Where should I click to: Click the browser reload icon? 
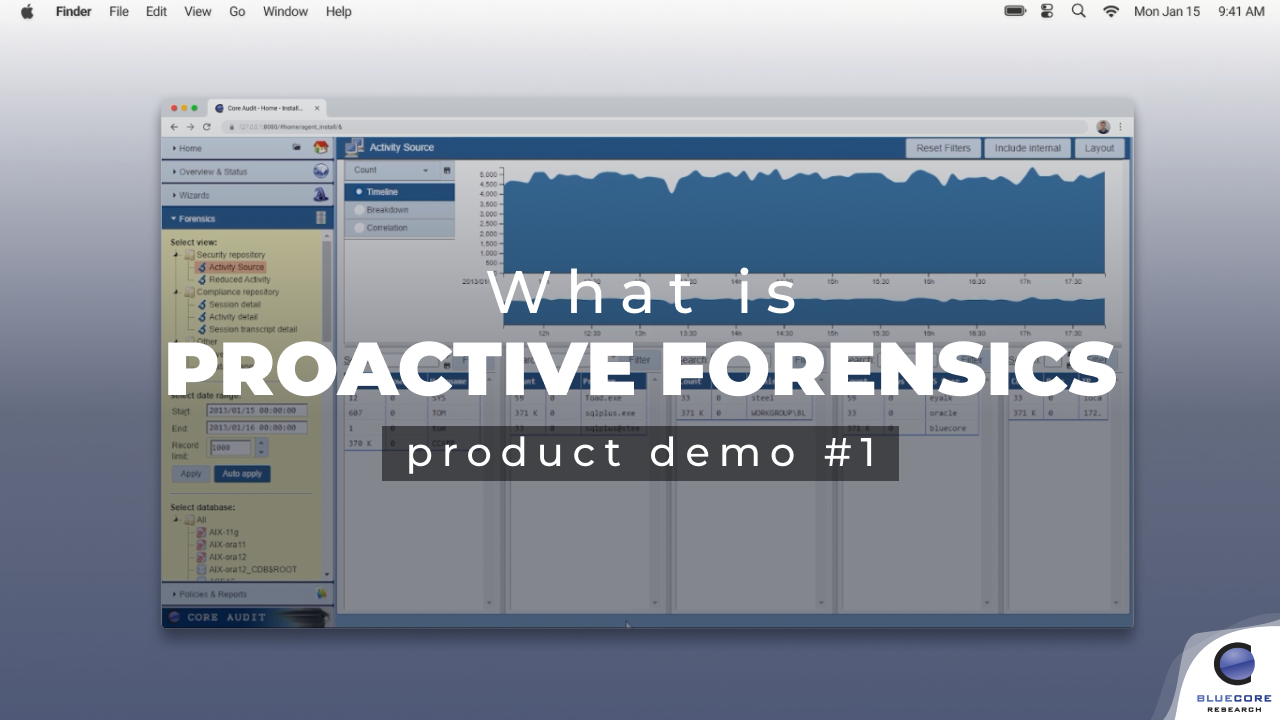[x=207, y=127]
